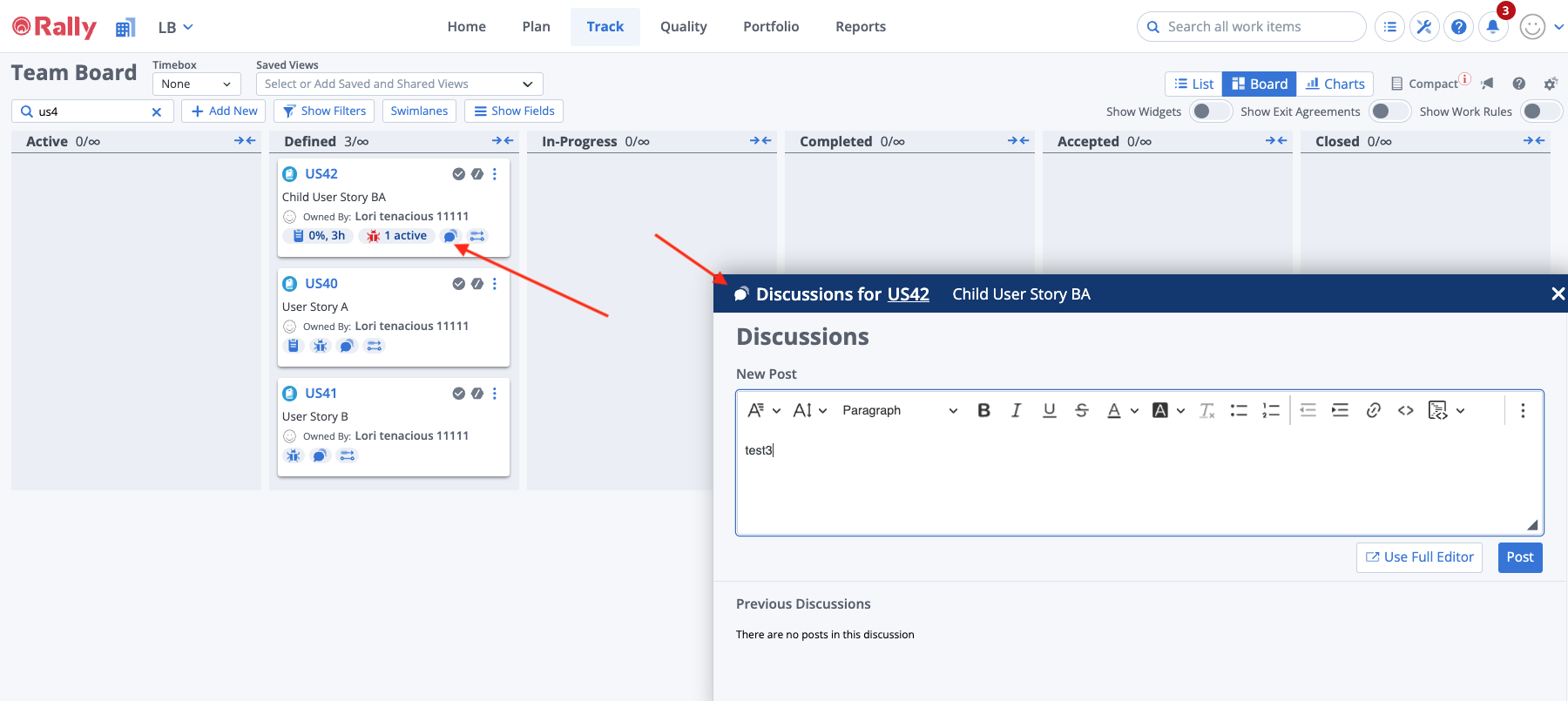Click the Post button
Screen dimensions: 1568x701
click(1519, 557)
